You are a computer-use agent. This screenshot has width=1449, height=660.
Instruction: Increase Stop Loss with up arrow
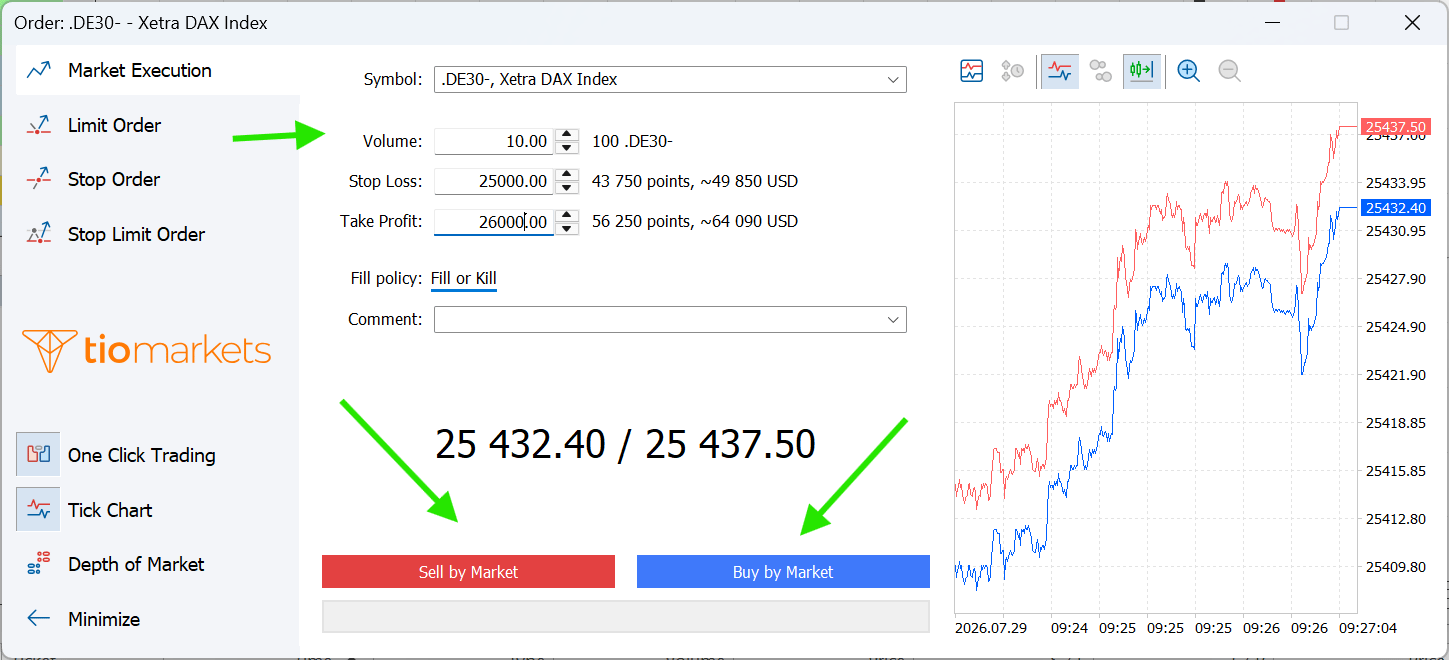tap(567, 175)
